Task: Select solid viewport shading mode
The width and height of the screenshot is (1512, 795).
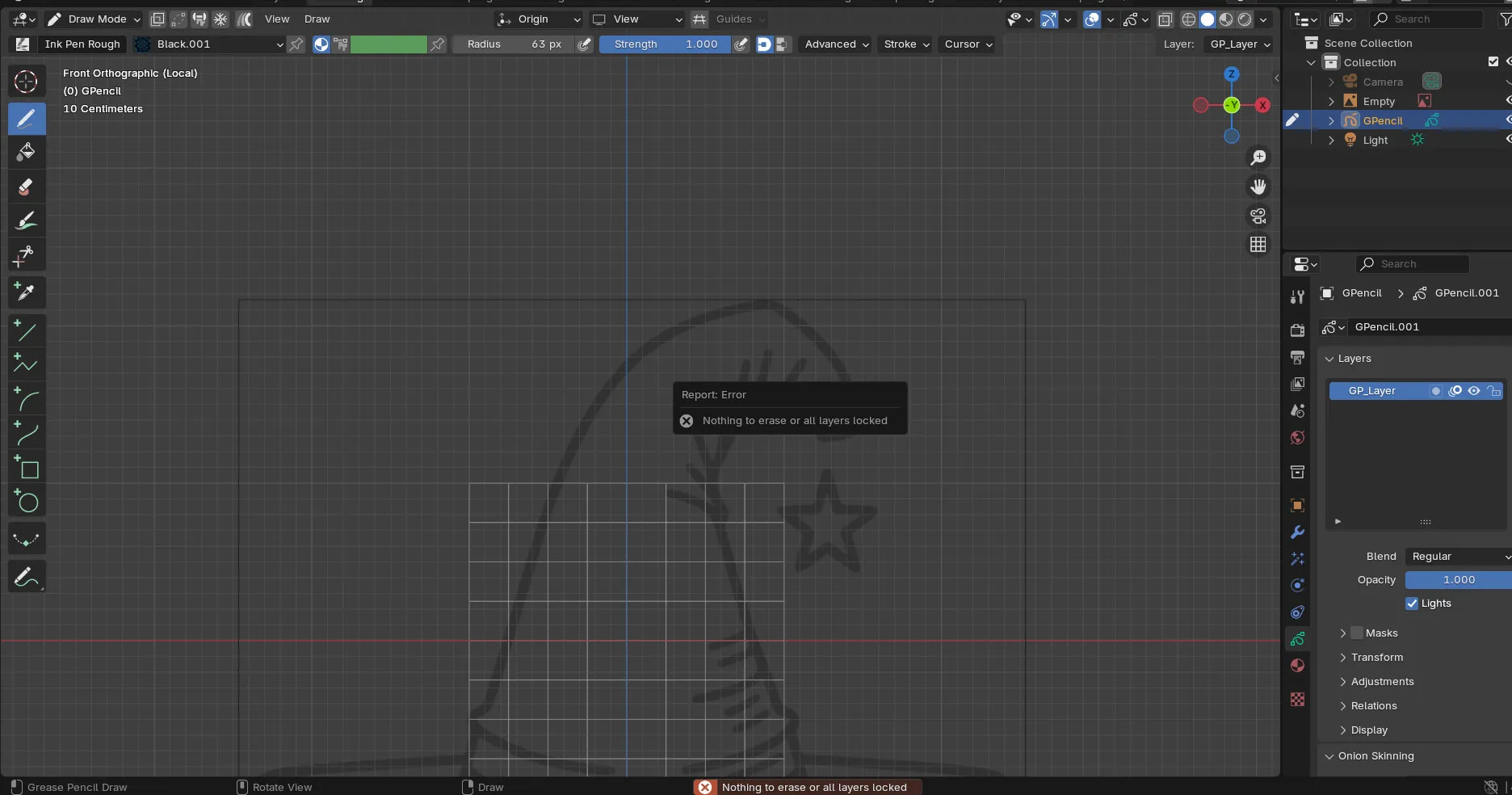Action: tap(1207, 19)
